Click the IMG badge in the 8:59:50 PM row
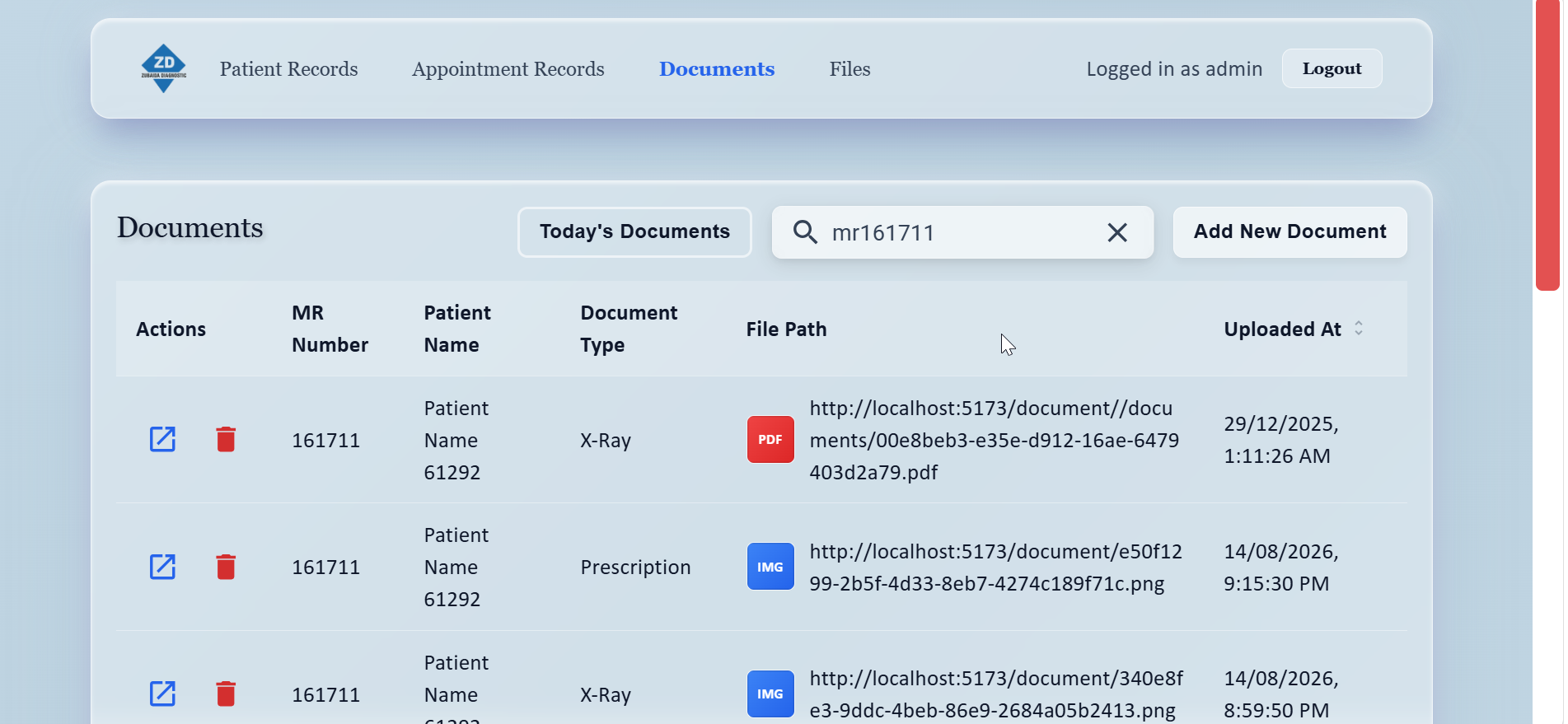Image resolution: width=1568 pixels, height=724 pixels. (x=770, y=694)
